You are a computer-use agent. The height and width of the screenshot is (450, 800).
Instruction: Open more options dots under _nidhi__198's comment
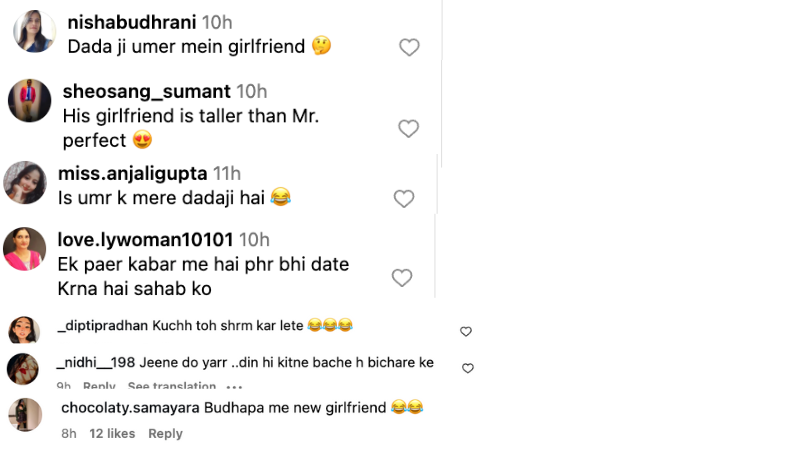pos(234,387)
